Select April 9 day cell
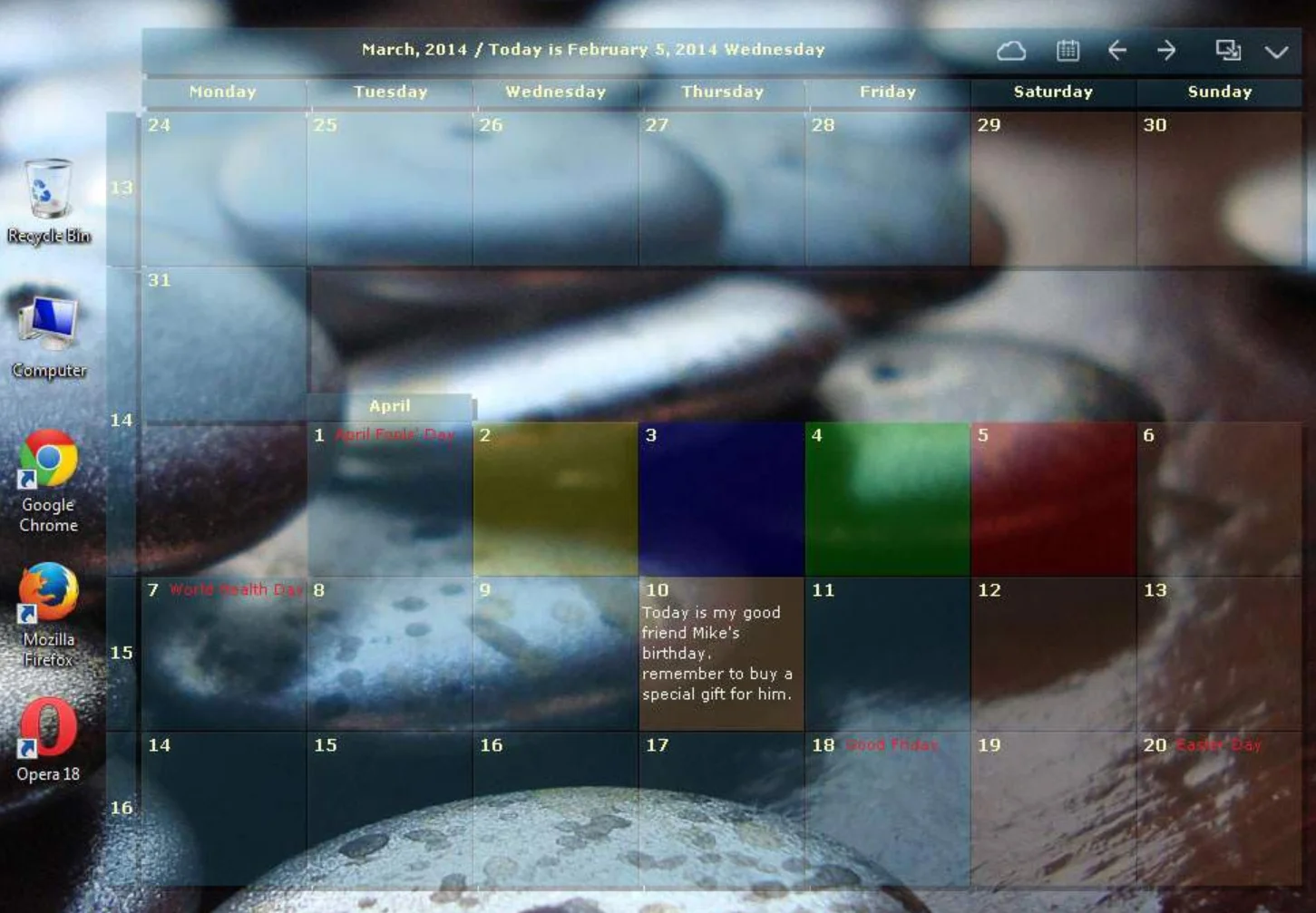Screen dimensions: 1316x913 point(555,654)
